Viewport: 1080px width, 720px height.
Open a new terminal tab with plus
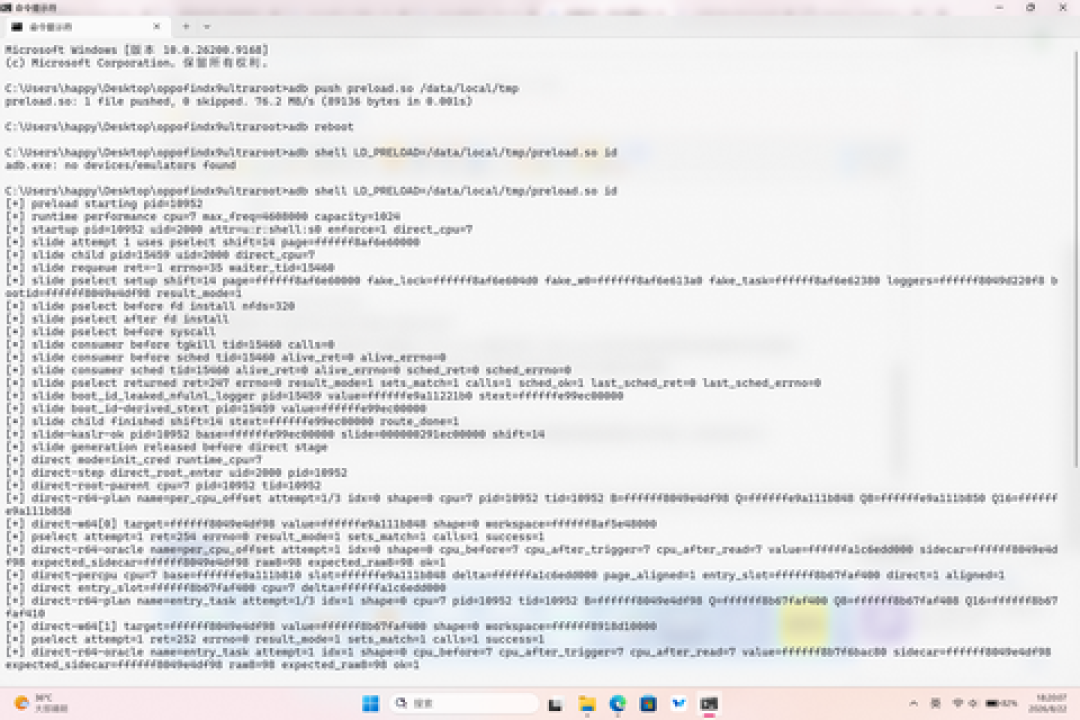pyautogui.click(x=186, y=27)
